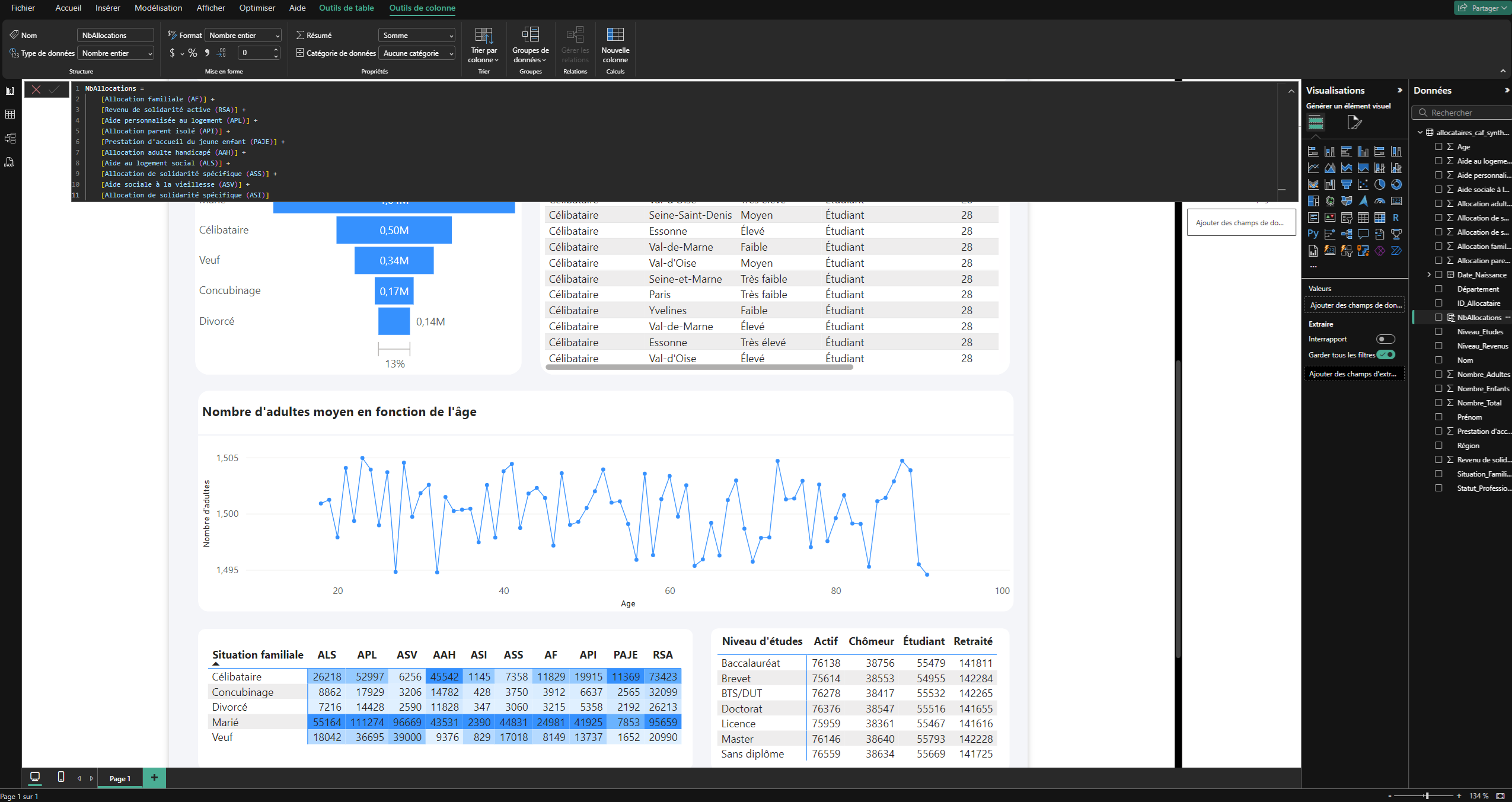Select the Decomposition tree visual icon
Viewport: 1512px width, 802px height.
point(1347,234)
